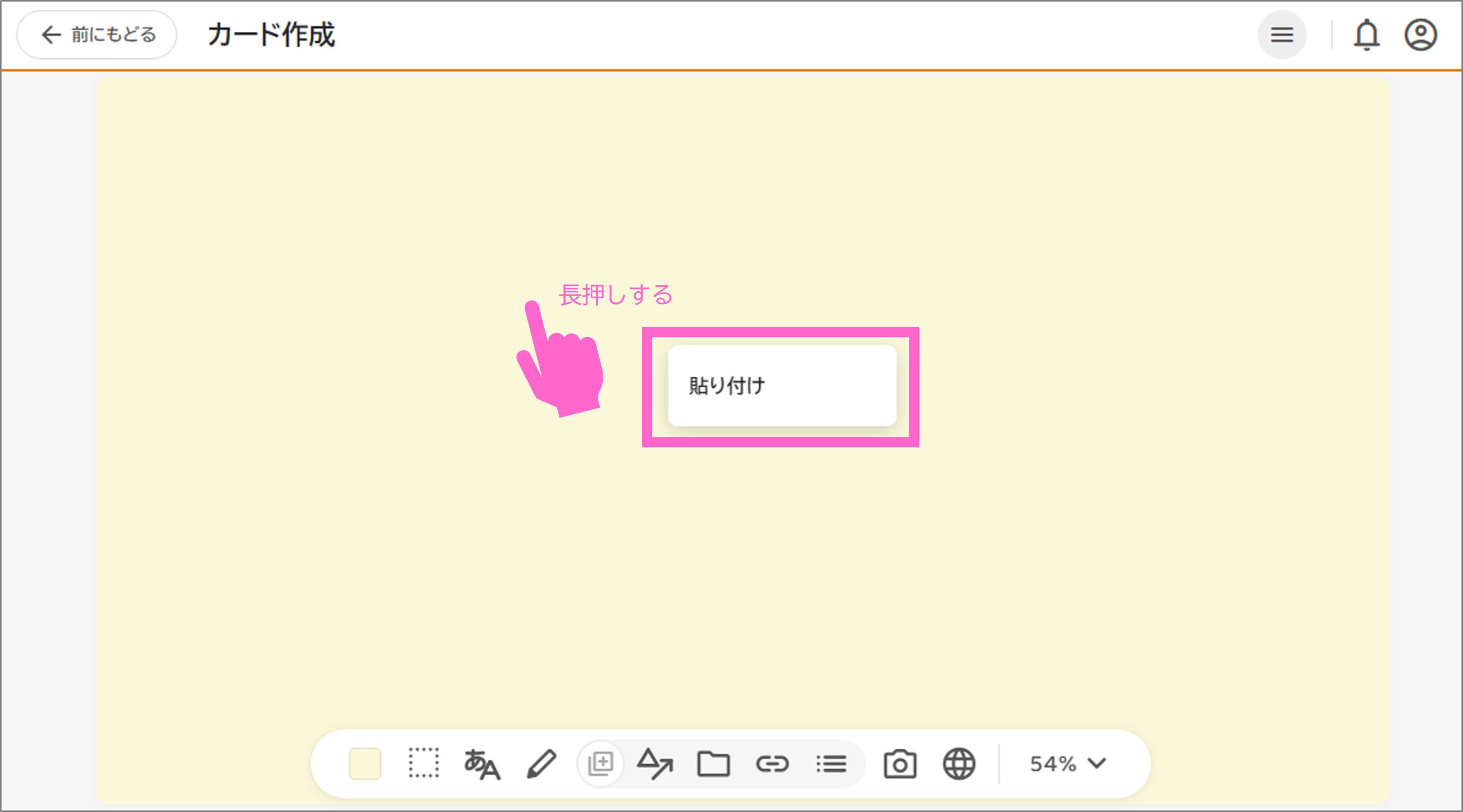Select the dotted rectangle selection tool
Viewport: 1463px width, 812px height.
[424, 763]
